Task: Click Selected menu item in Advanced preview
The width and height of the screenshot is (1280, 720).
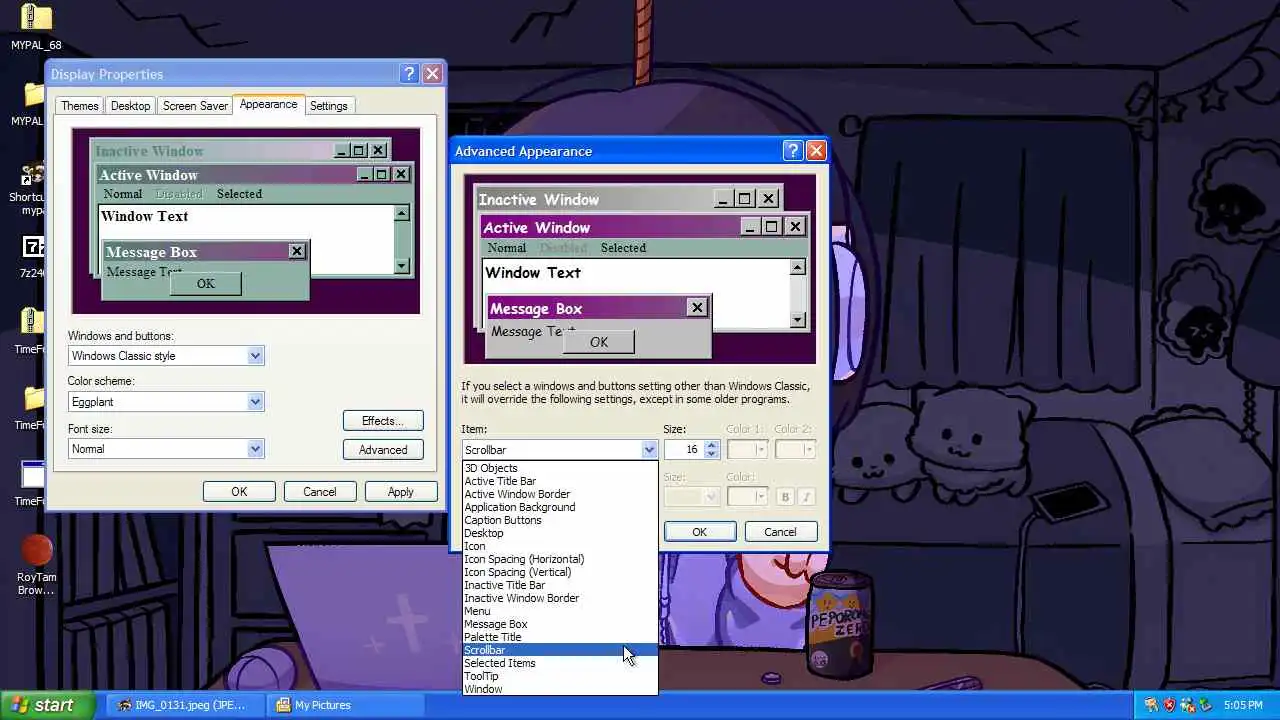Action: click(x=623, y=248)
